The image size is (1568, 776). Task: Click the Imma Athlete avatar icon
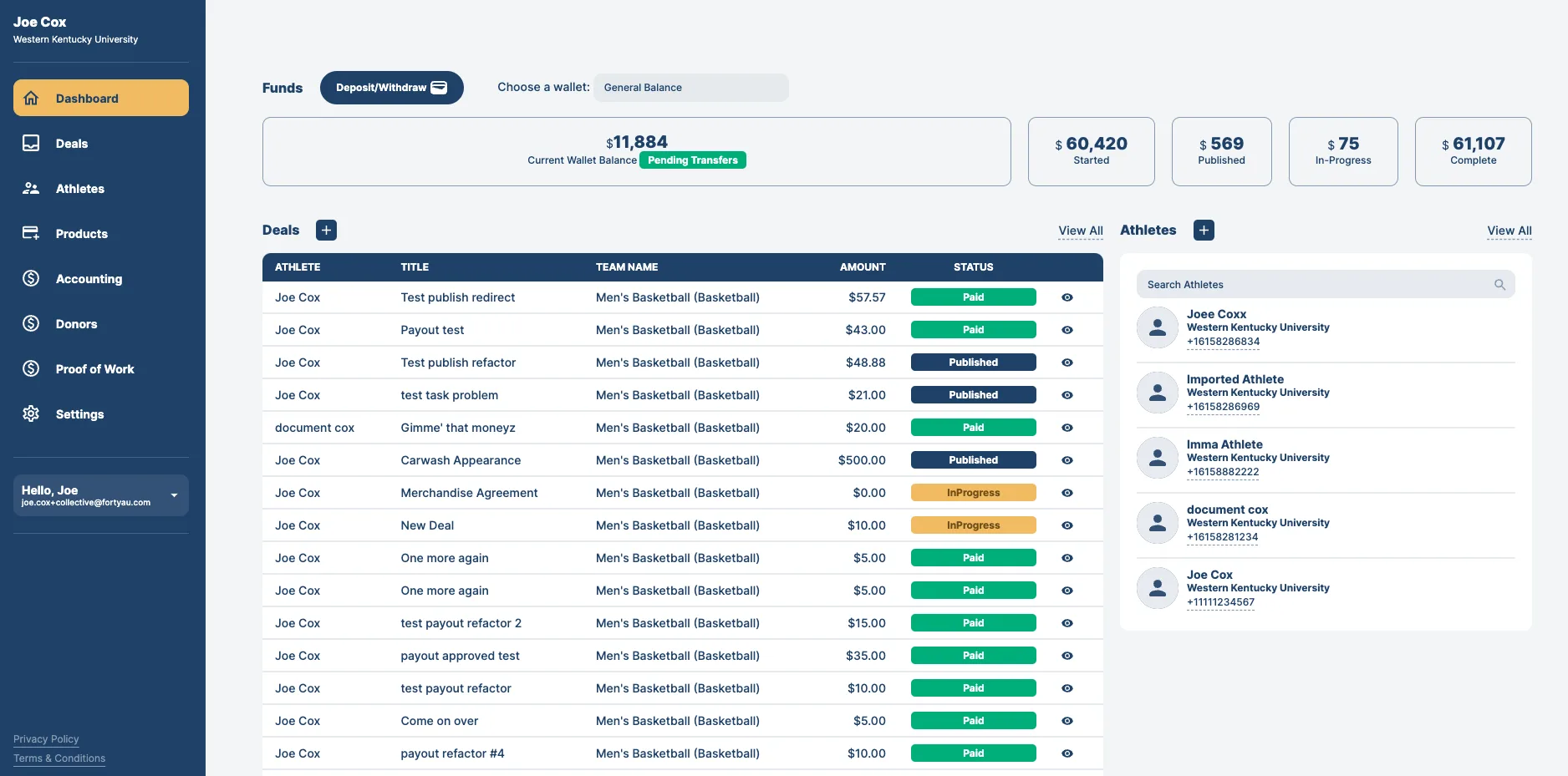(1158, 458)
